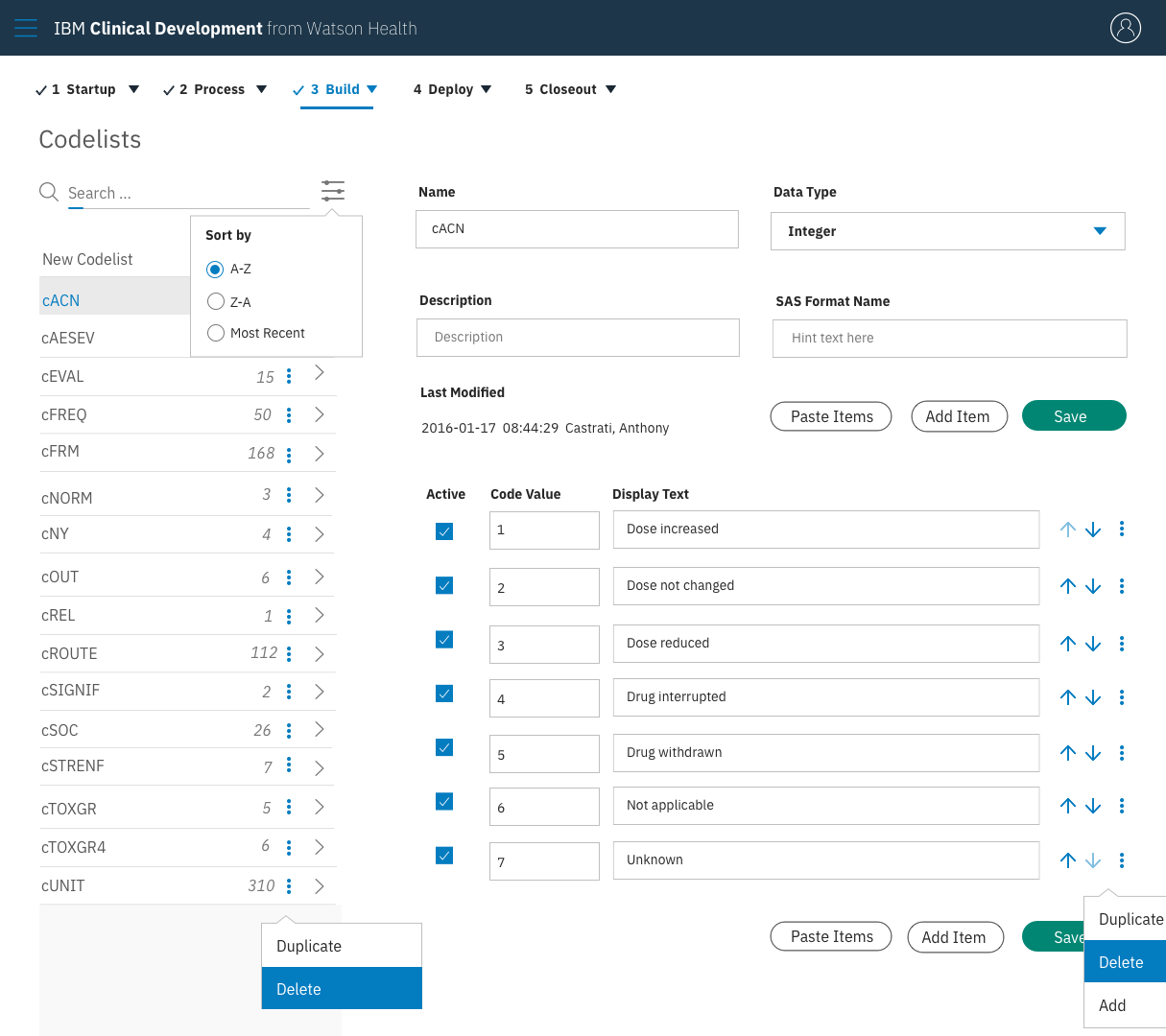Uncheck Active for Drug withdrawn
Viewport: 1166px width, 1036px height.
point(444,746)
